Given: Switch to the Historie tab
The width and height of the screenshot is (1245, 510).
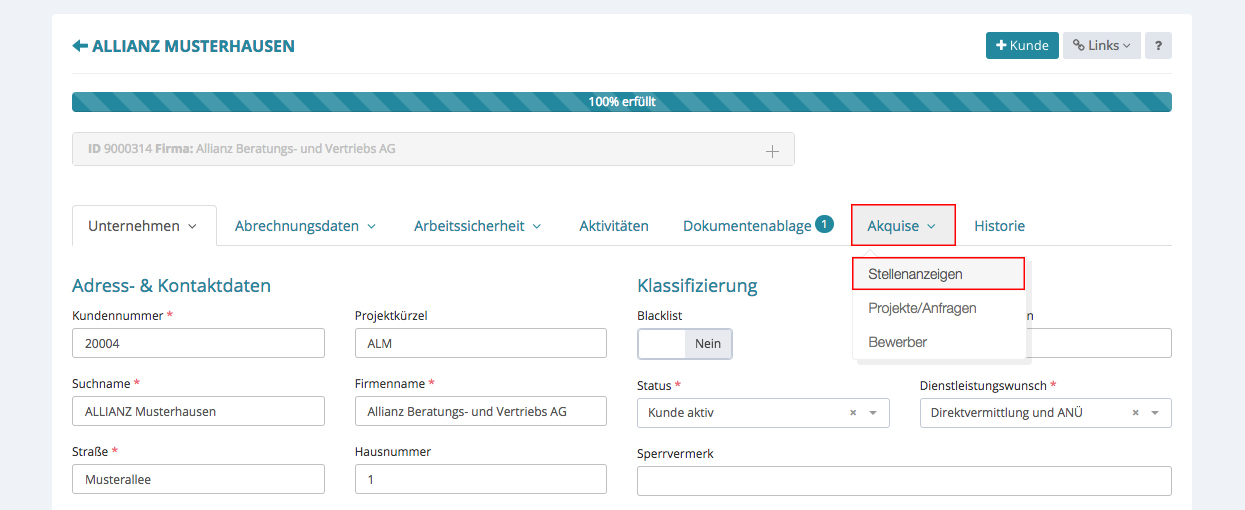Looking at the screenshot, I should click(x=999, y=226).
